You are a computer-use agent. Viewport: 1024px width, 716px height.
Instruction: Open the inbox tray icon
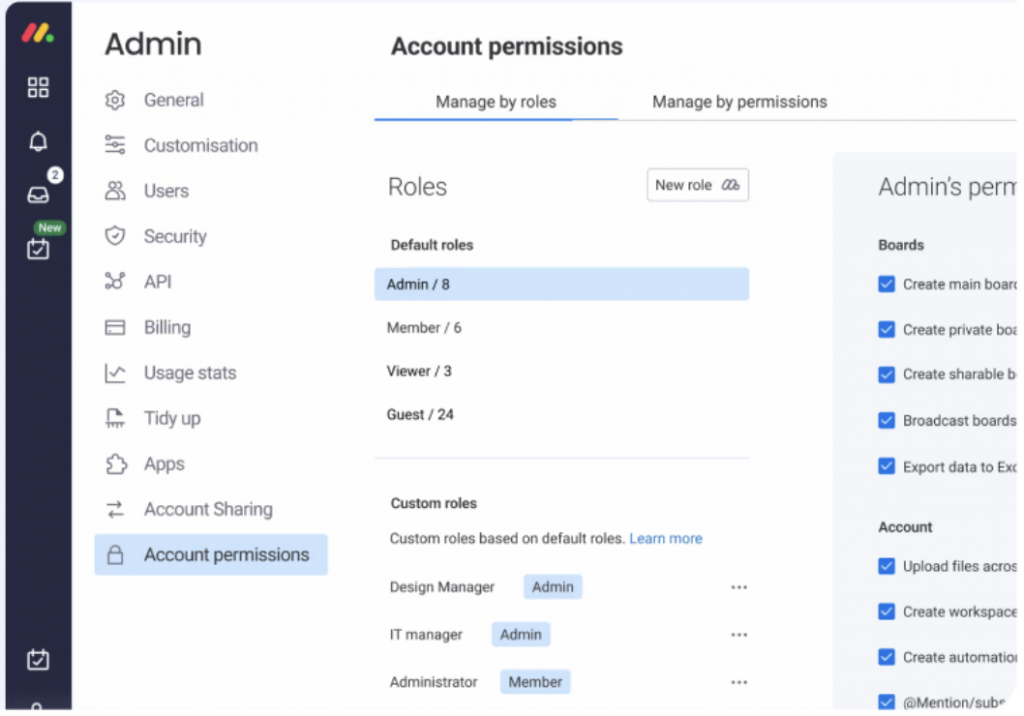click(38, 195)
